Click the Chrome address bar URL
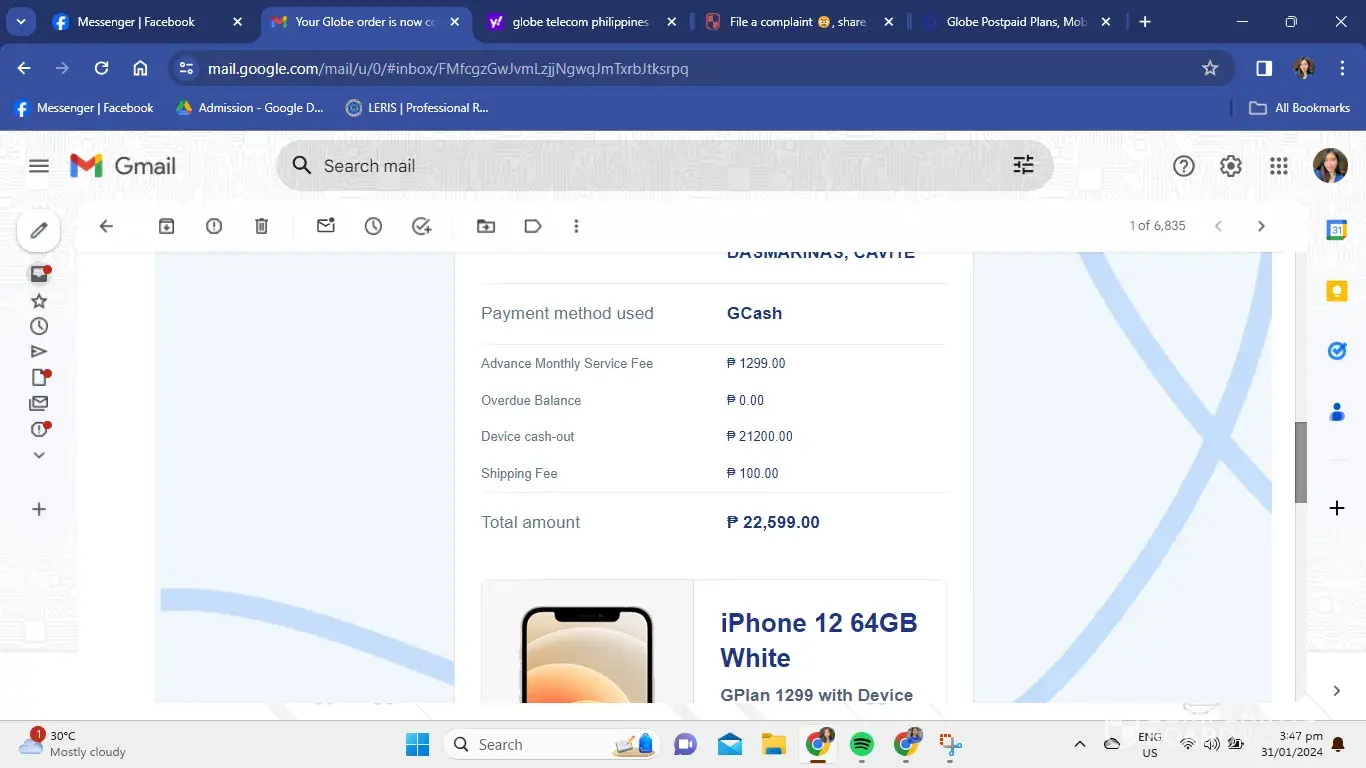The image size is (1366, 768). [448, 68]
